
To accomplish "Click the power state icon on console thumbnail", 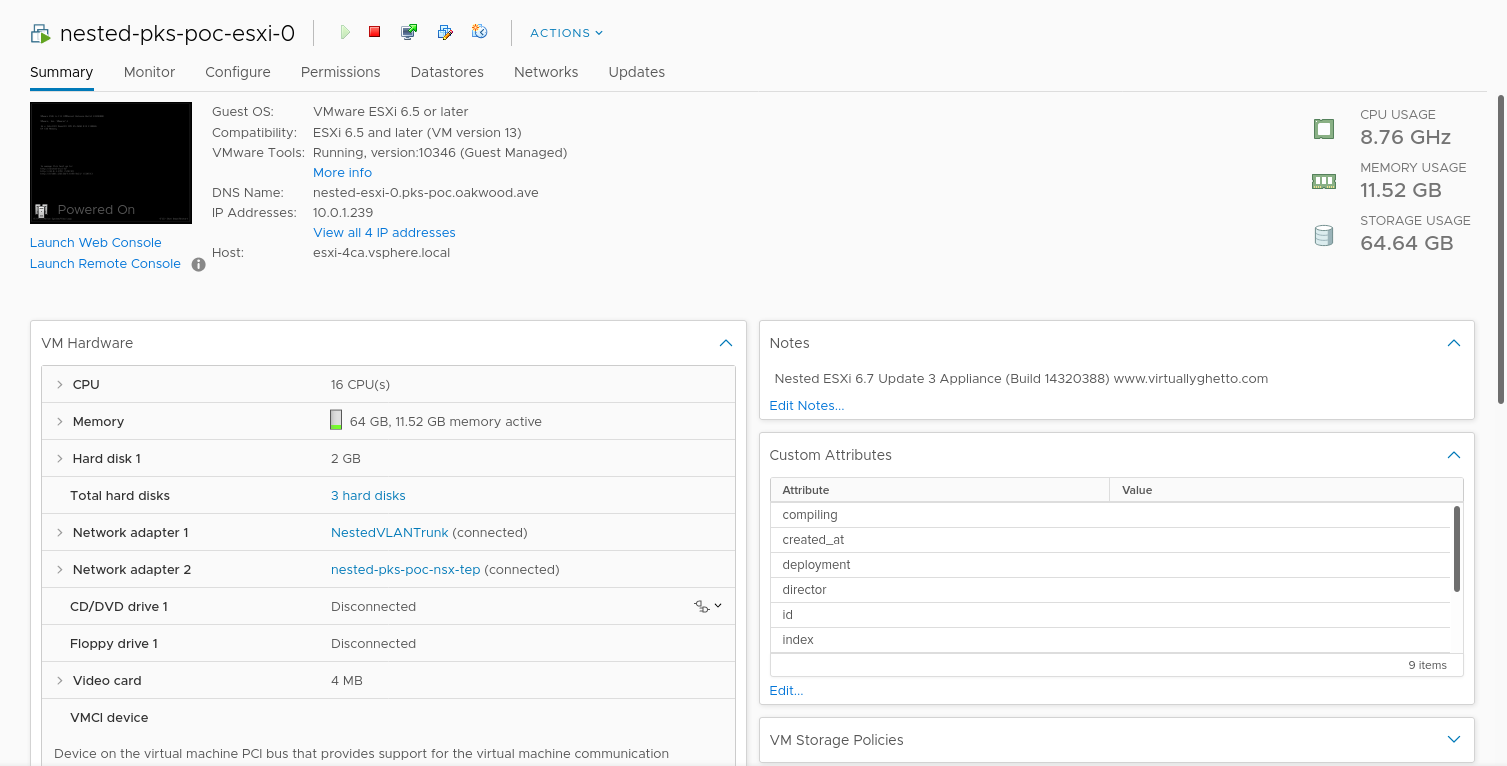I will [x=42, y=210].
